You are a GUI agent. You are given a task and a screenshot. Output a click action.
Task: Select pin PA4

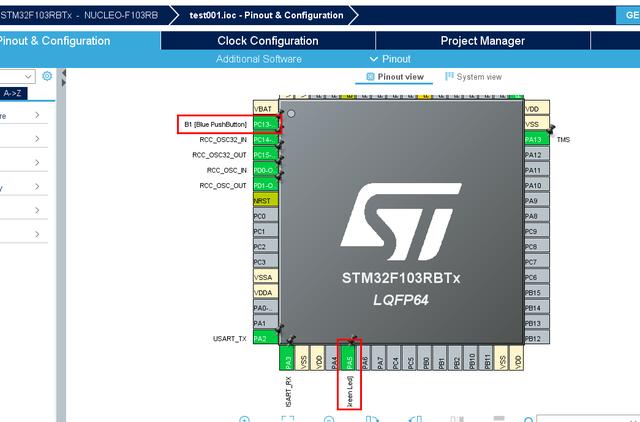(333, 358)
